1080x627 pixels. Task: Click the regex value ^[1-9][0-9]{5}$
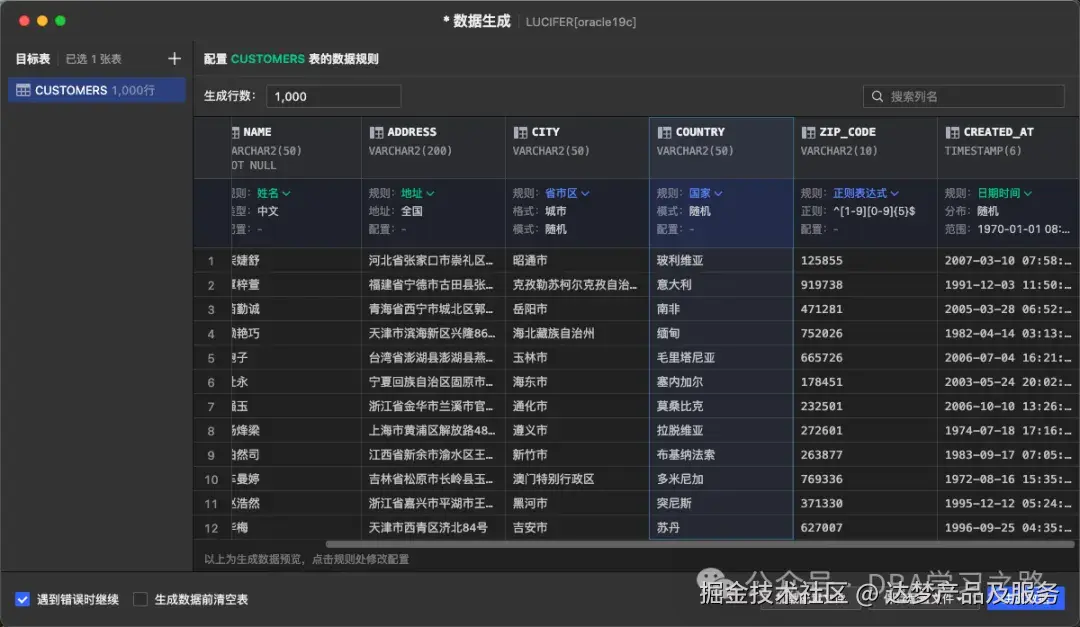pos(873,212)
